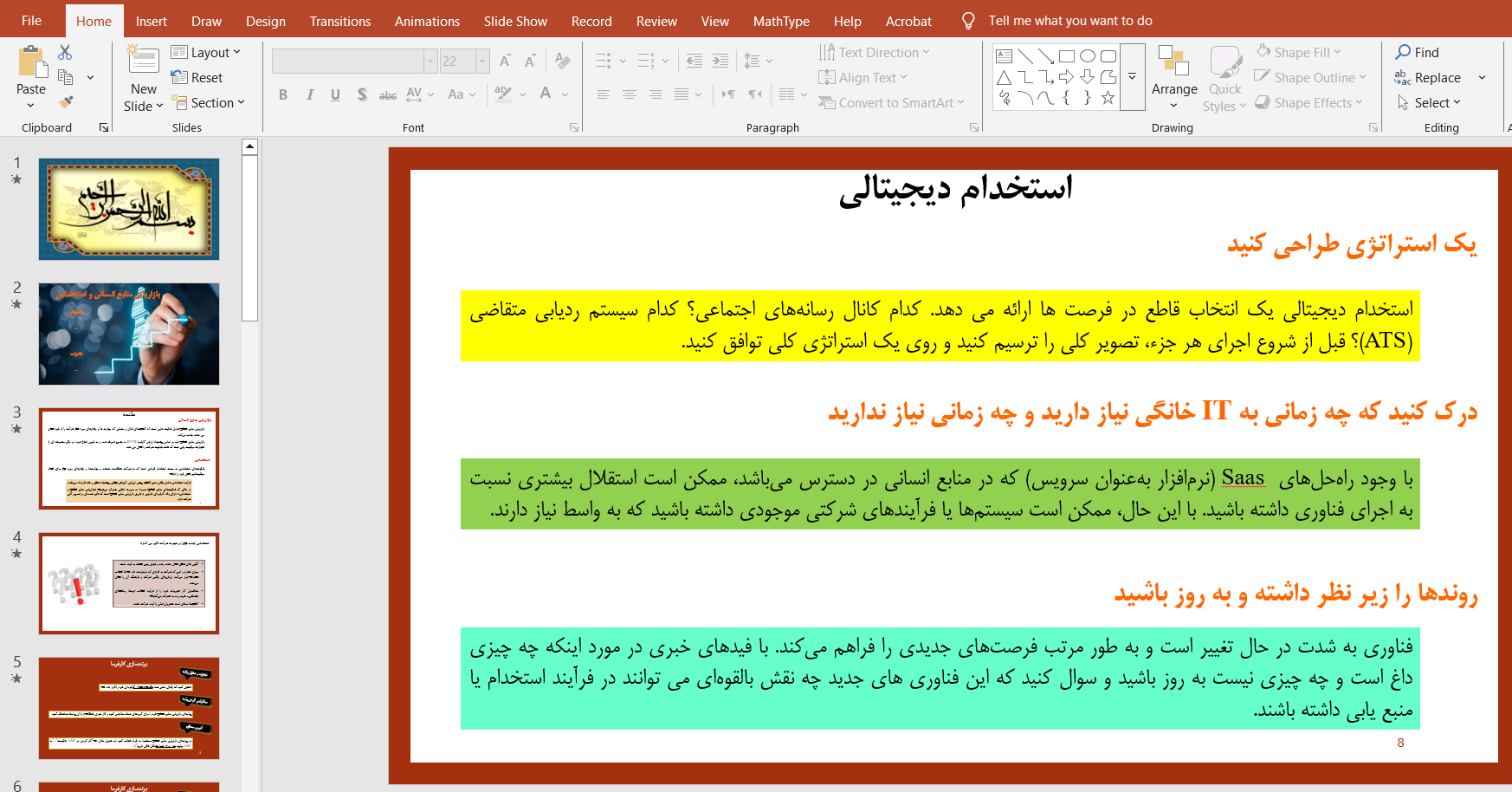The width and height of the screenshot is (1512, 792).
Task: Expand the Layout dropdown
Action: [x=206, y=53]
